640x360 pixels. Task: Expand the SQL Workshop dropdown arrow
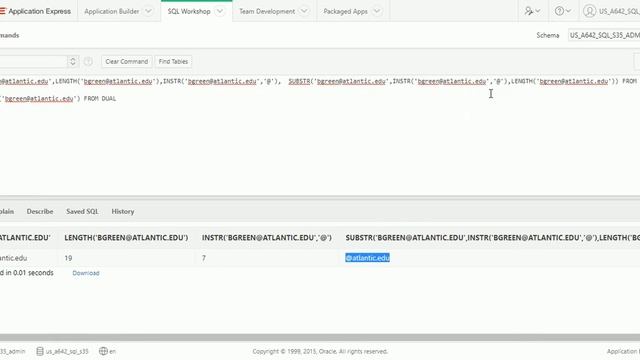220,11
